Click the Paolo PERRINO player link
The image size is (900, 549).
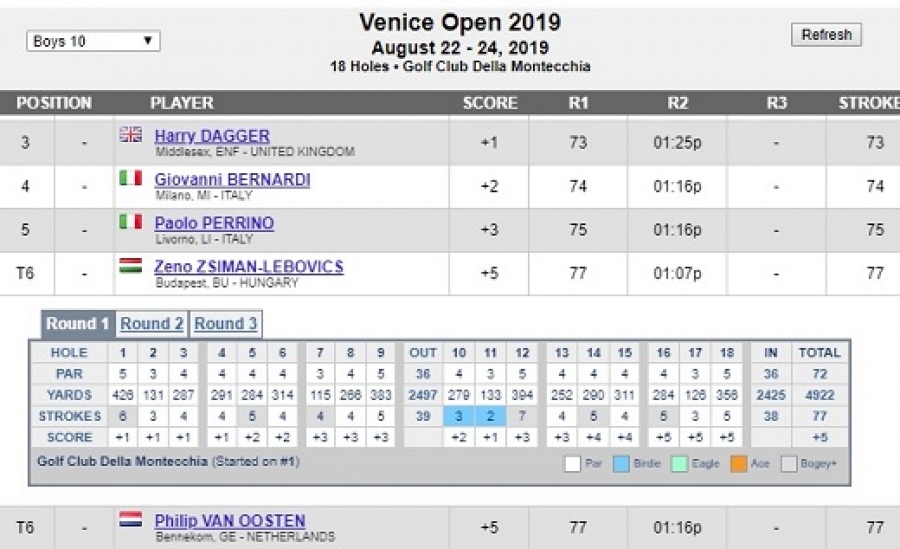click(214, 223)
